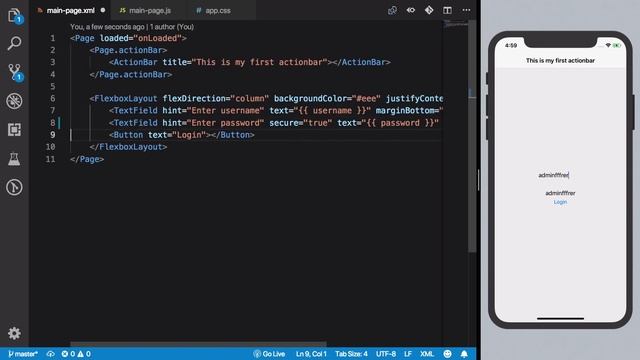Change the UTF-8 file encoding
This screenshot has height=360, width=640.
pos(386,354)
